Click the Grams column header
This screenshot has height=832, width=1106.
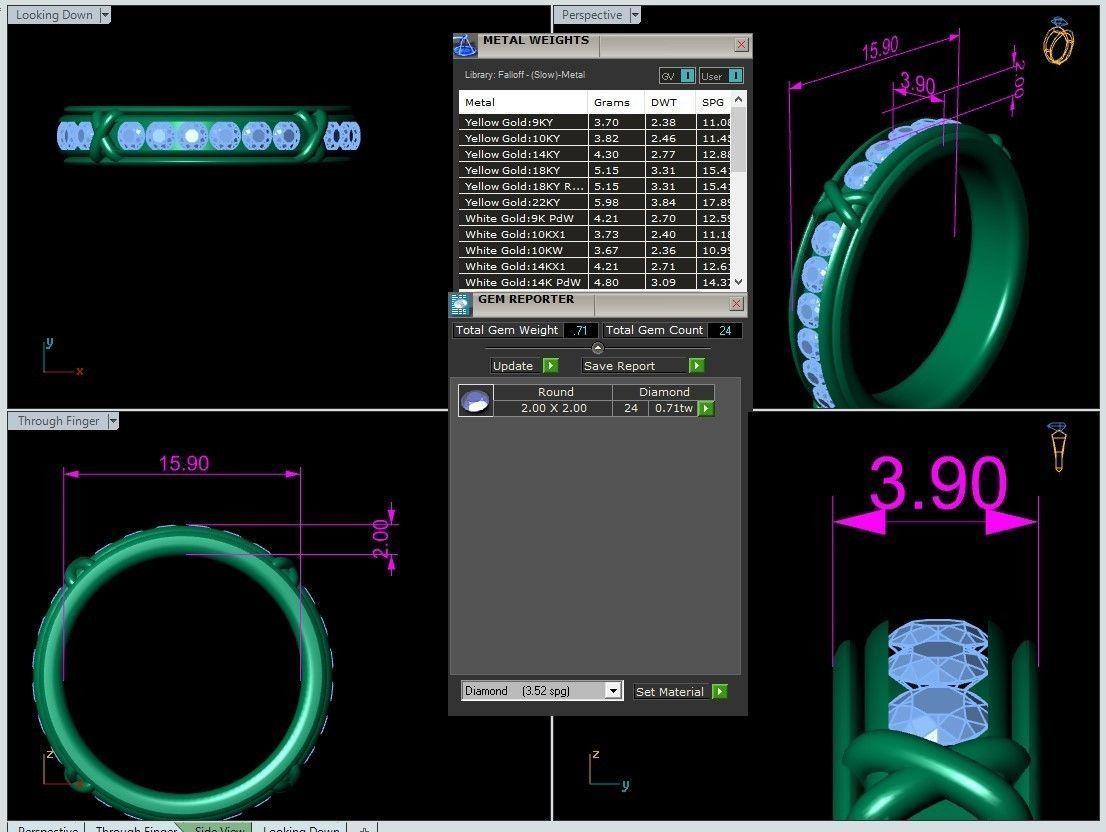616,102
